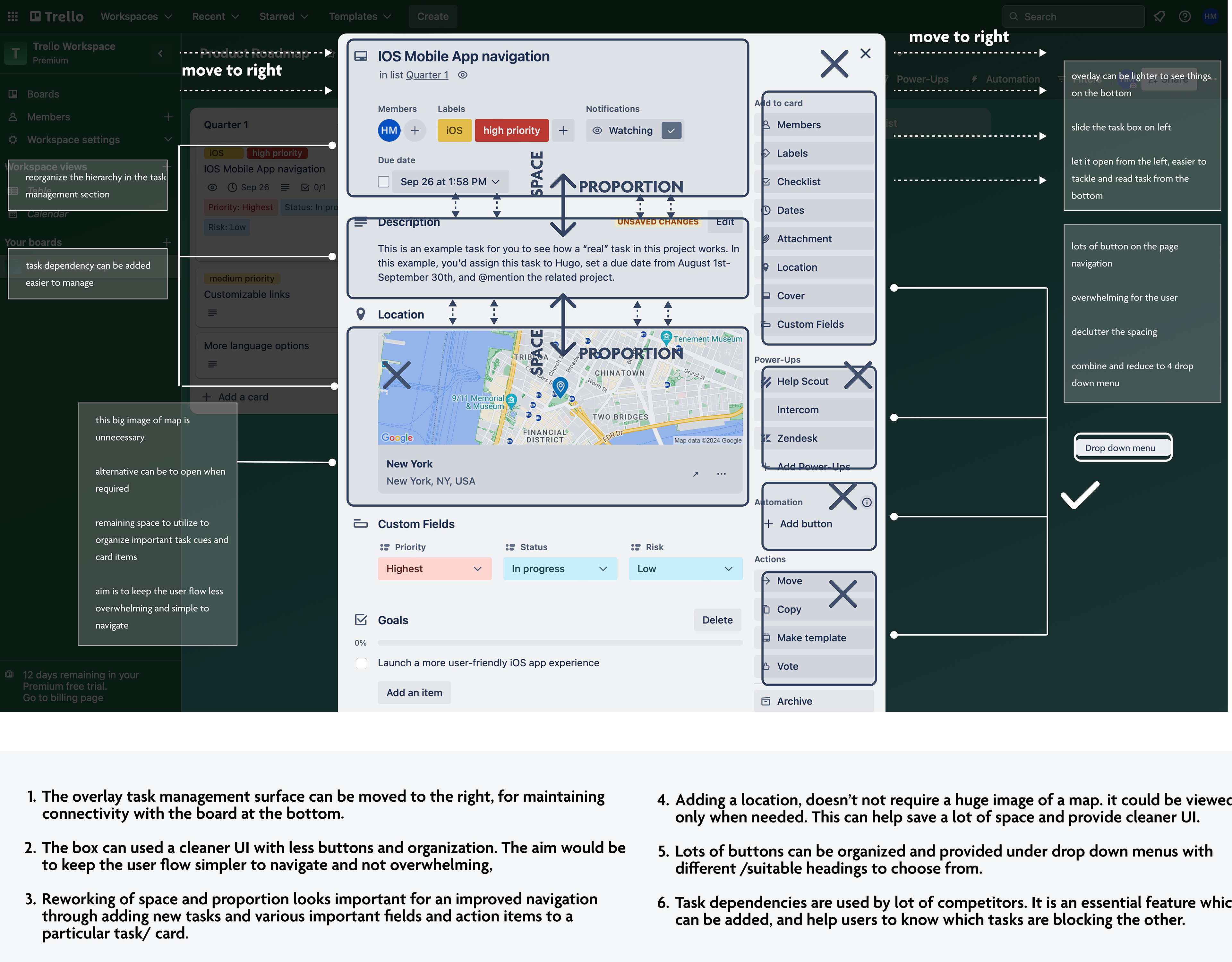Click the location pin icon beside Location heading
The width and height of the screenshot is (1232, 962).
point(361,314)
